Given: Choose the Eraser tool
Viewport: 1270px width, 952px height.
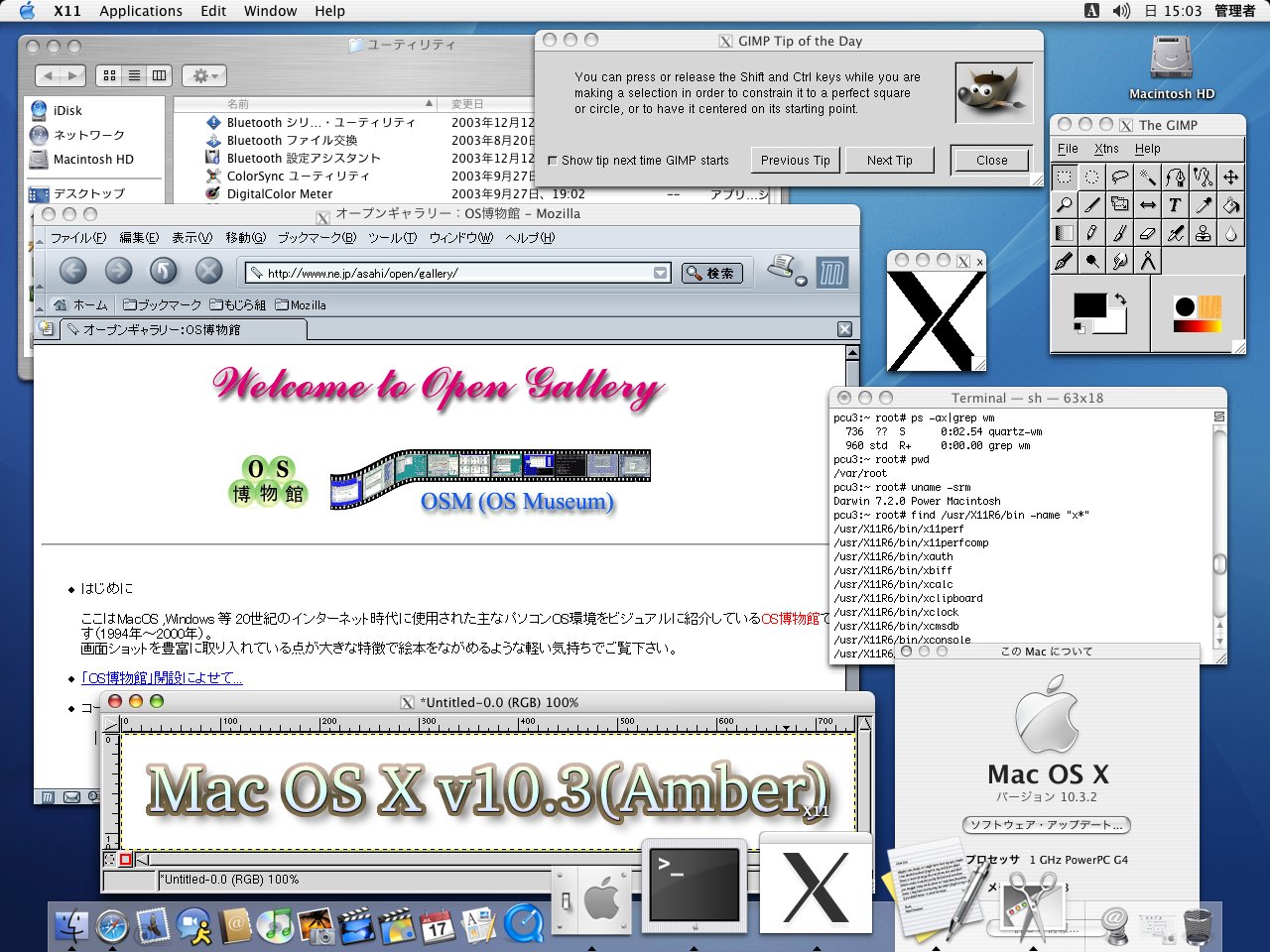Looking at the screenshot, I should (1147, 233).
